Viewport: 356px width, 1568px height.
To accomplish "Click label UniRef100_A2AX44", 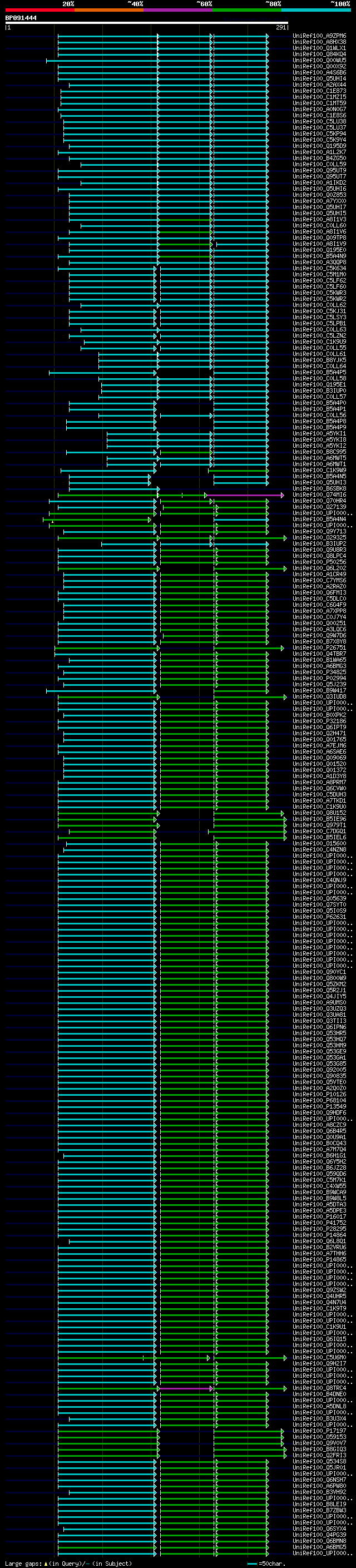I will [x=319, y=85].
